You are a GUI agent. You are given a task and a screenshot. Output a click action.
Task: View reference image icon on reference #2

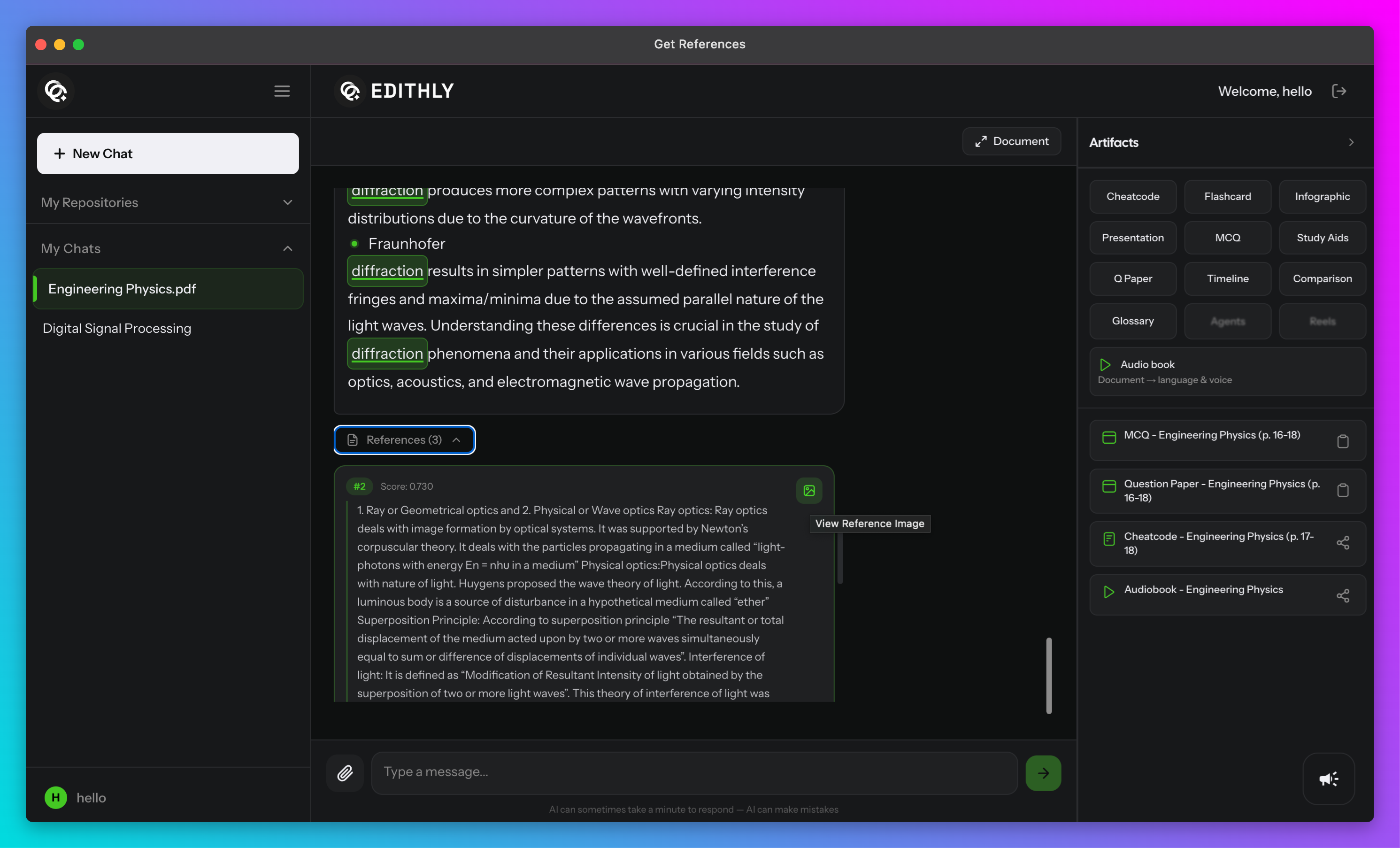(809, 491)
